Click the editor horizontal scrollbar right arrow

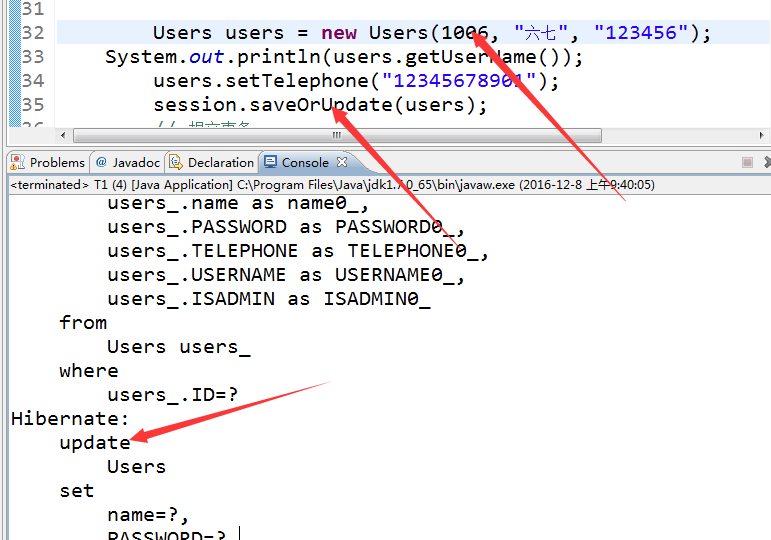(x=761, y=135)
